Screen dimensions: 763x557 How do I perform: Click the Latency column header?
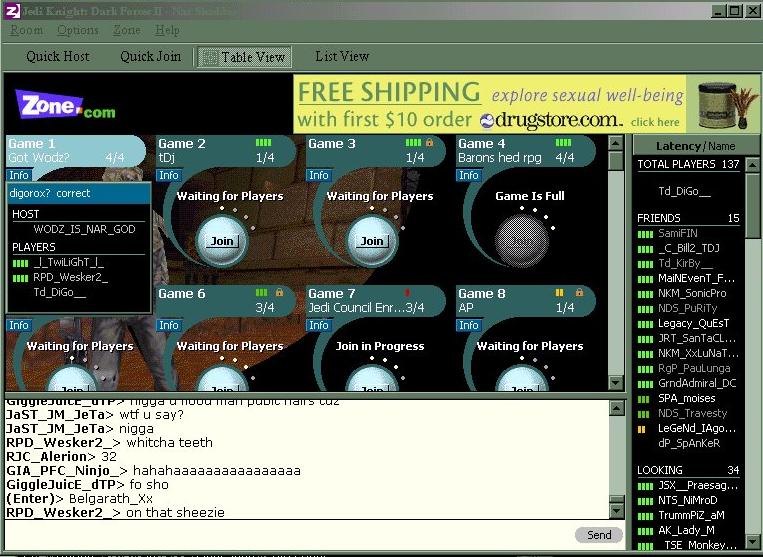click(678, 146)
